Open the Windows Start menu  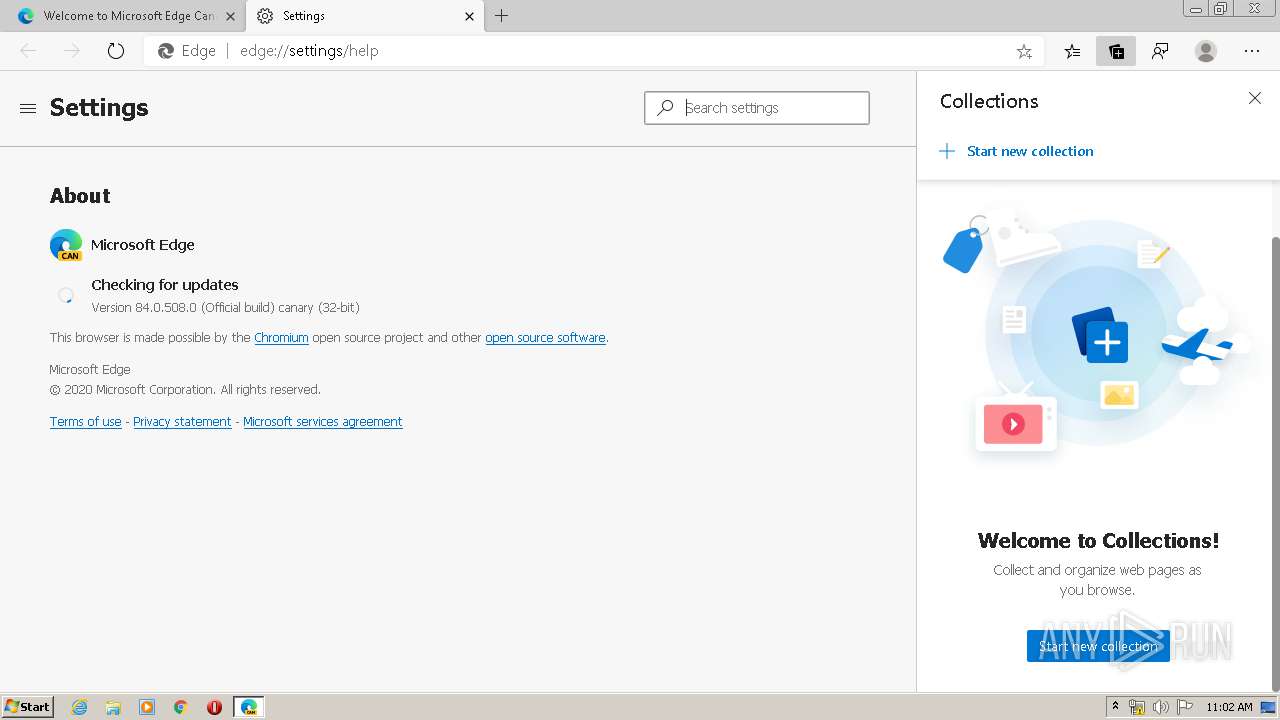tap(28, 707)
